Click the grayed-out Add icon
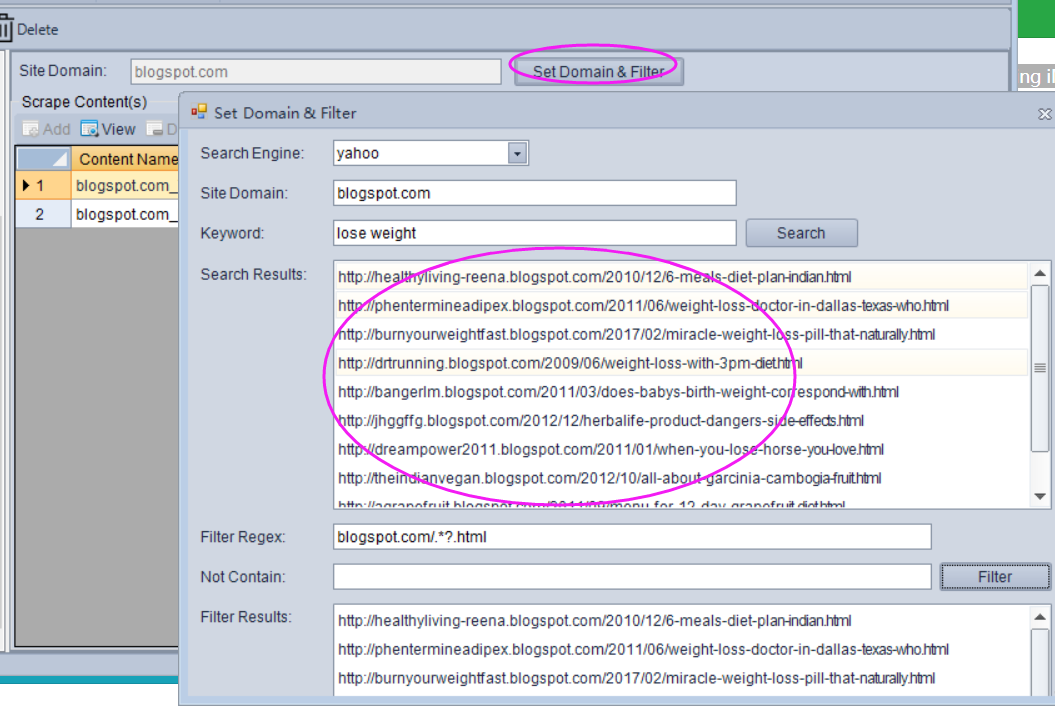 click(x=31, y=129)
